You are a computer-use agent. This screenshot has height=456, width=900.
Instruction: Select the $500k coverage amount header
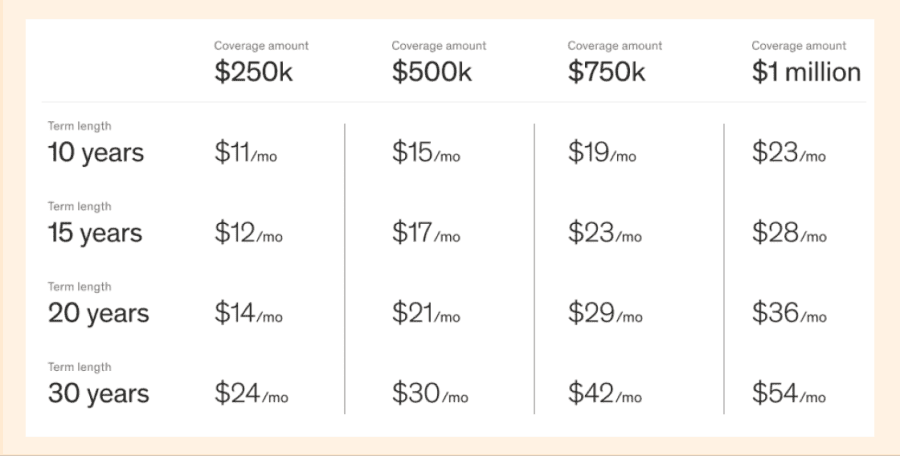439,63
